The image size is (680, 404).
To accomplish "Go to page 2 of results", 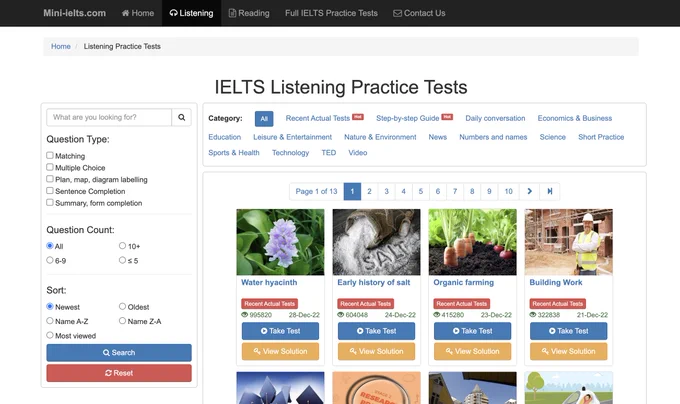I will [x=369, y=191].
